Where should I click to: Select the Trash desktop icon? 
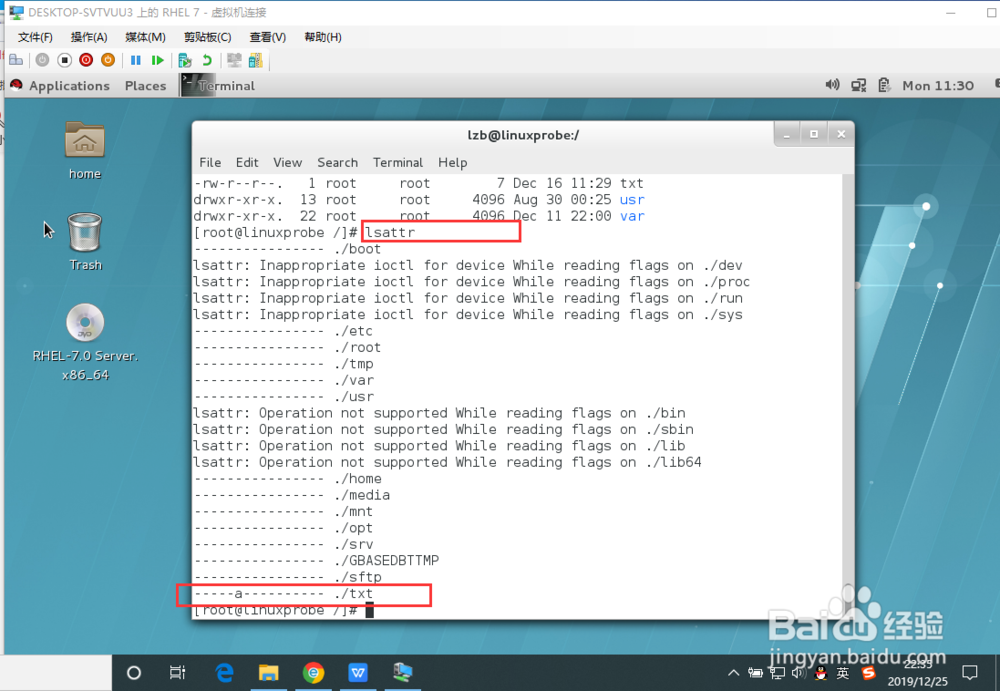(x=85, y=242)
